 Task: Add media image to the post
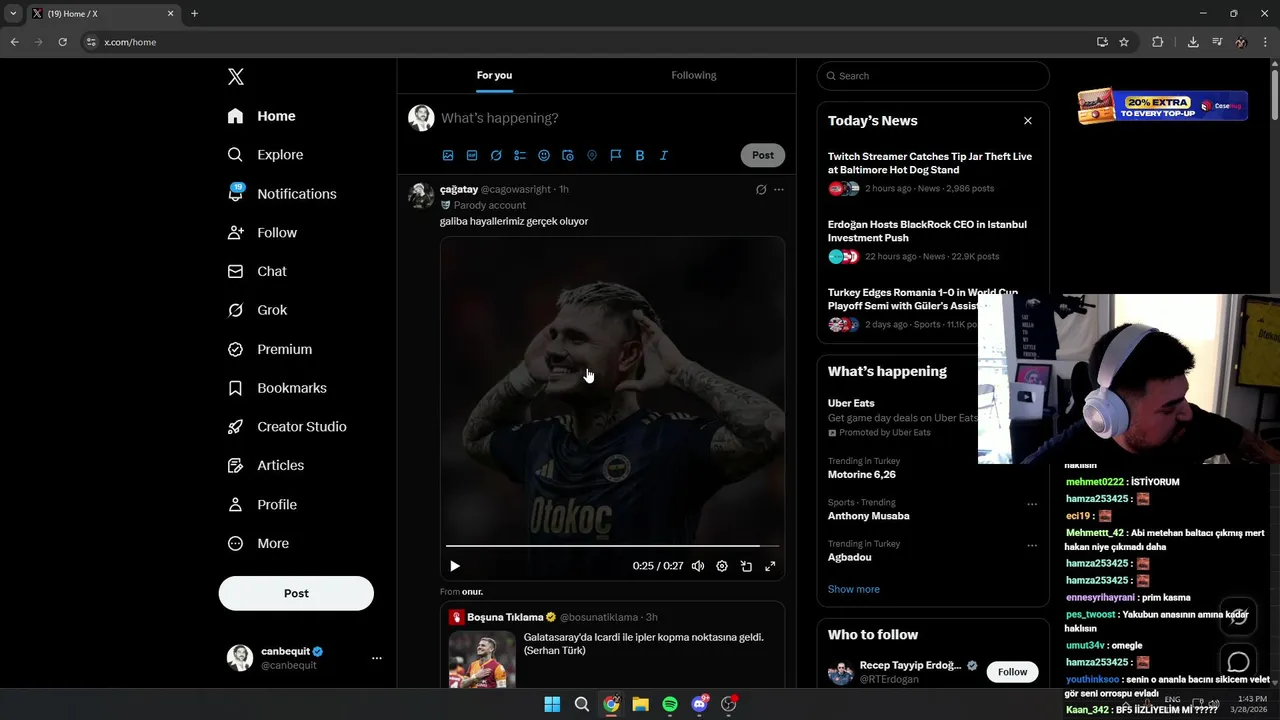[x=448, y=155]
